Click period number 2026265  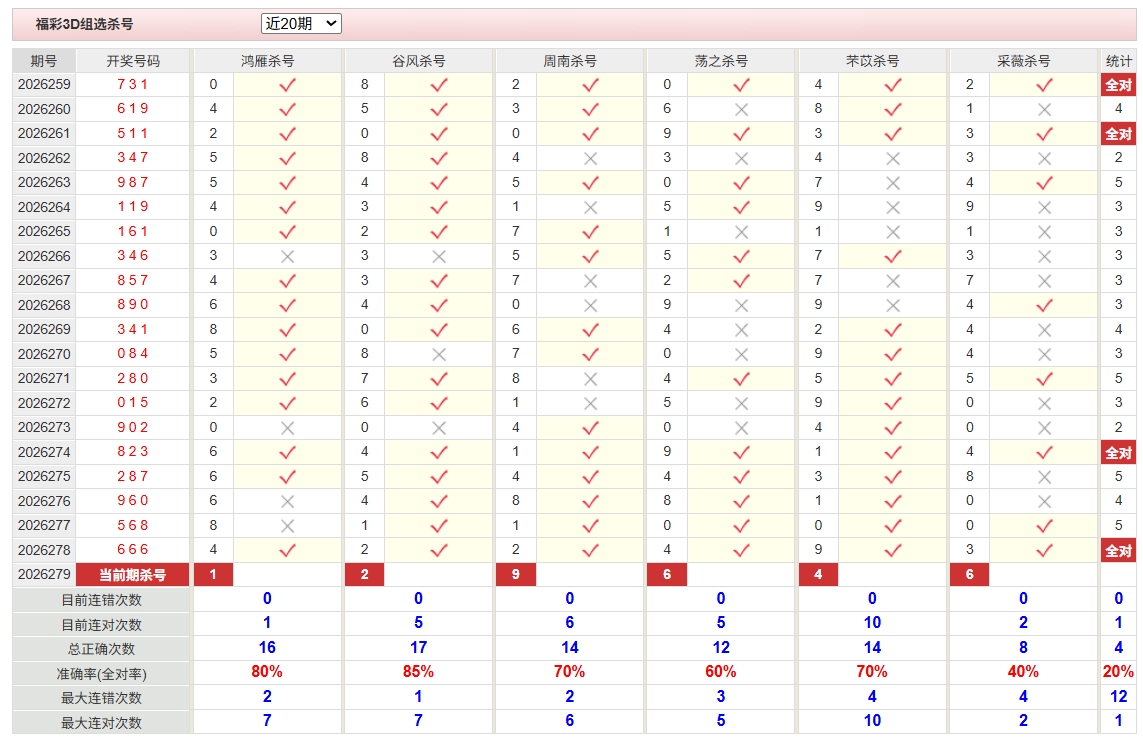coord(44,232)
